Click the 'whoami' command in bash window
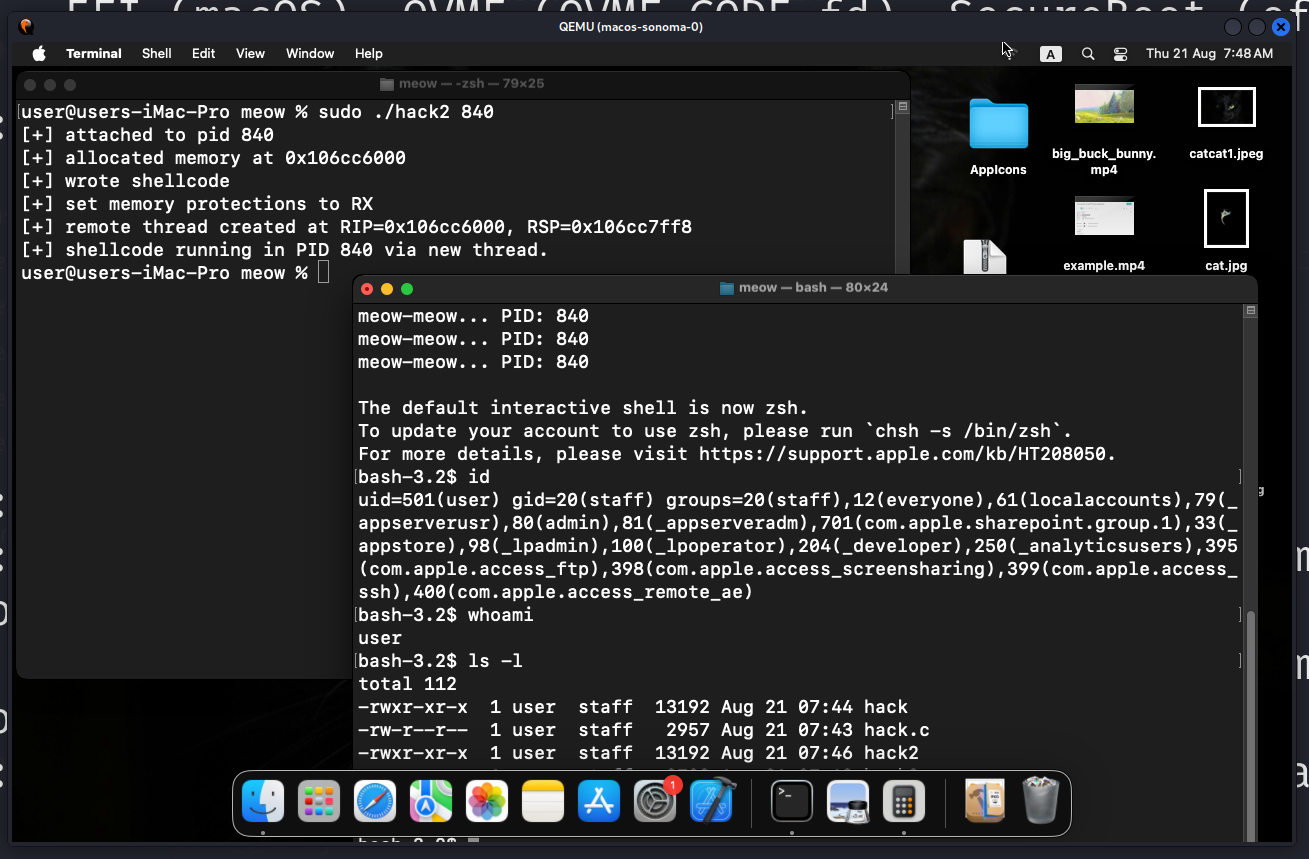 (501, 615)
